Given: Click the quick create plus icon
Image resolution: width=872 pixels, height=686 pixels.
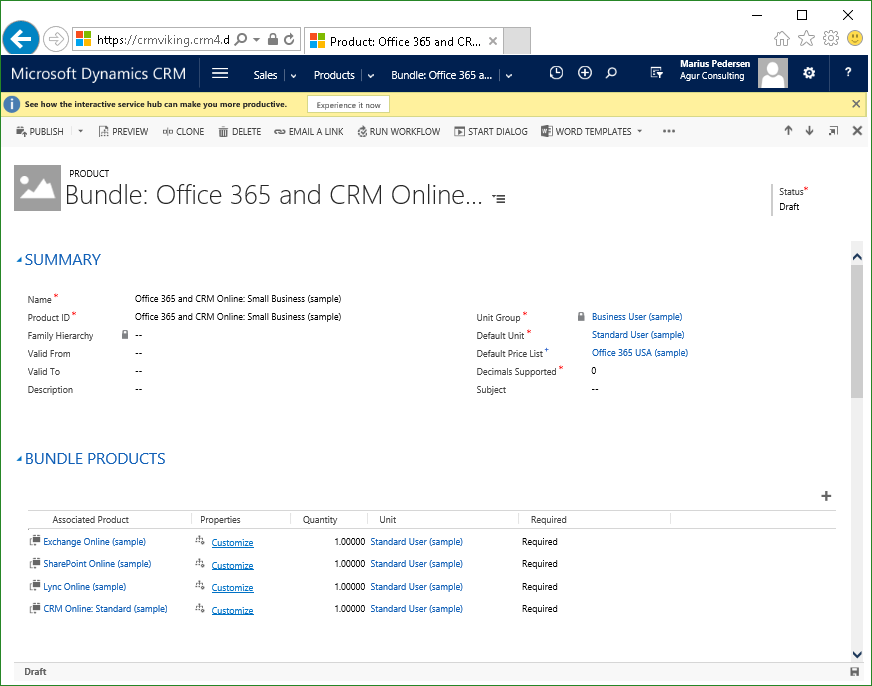Looking at the screenshot, I should (x=584, y=73).
